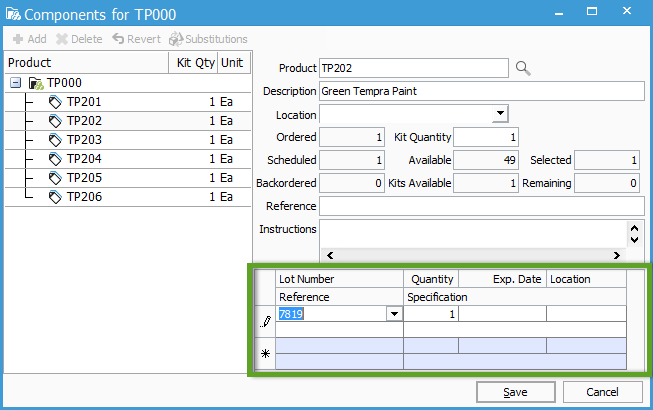The width and height of the screenshot is (653, 410).
Task: Select the TP201 tree row
Action: pos(128,102)
